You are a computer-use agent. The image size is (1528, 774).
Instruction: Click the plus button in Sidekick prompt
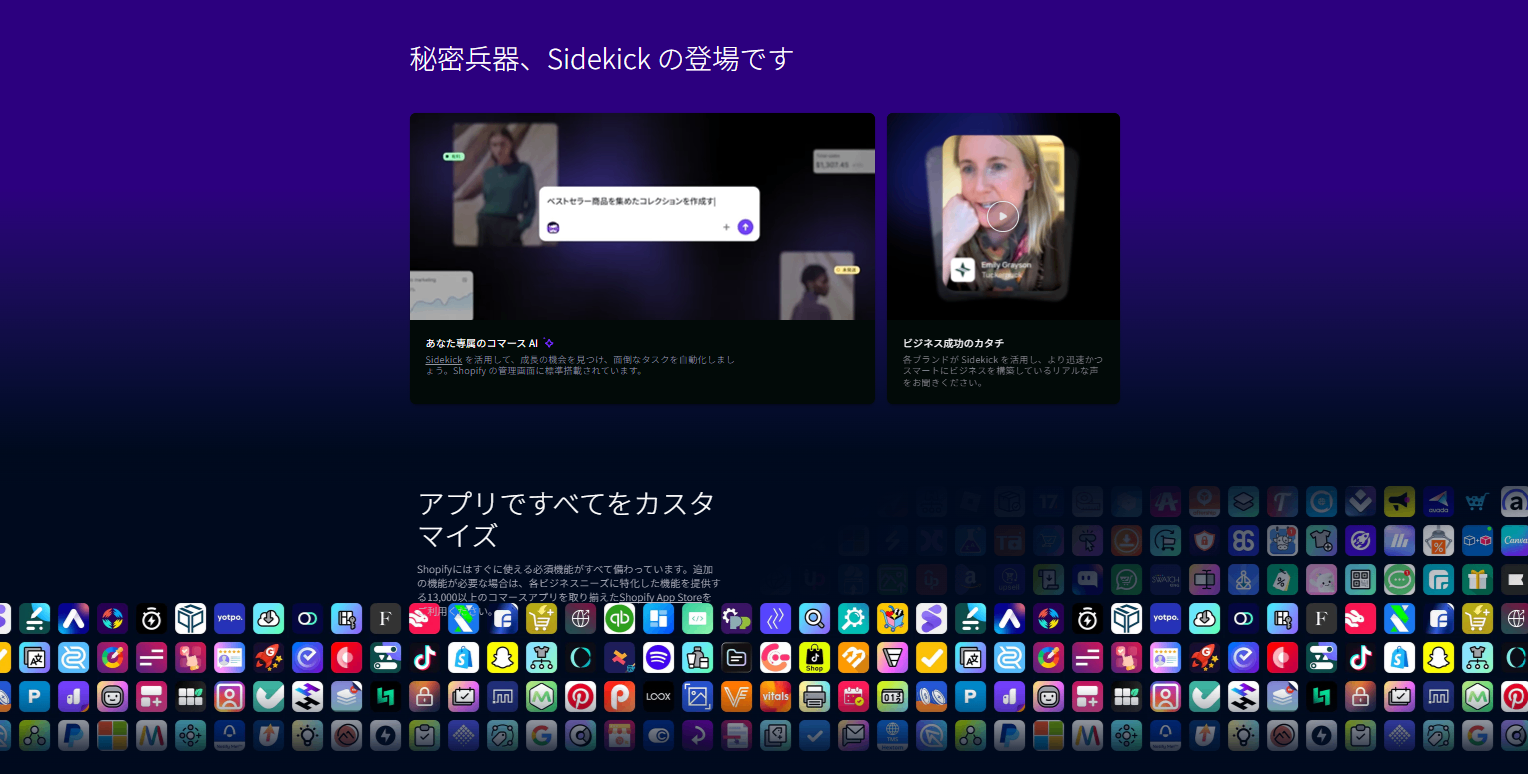(x=726, y=227)
